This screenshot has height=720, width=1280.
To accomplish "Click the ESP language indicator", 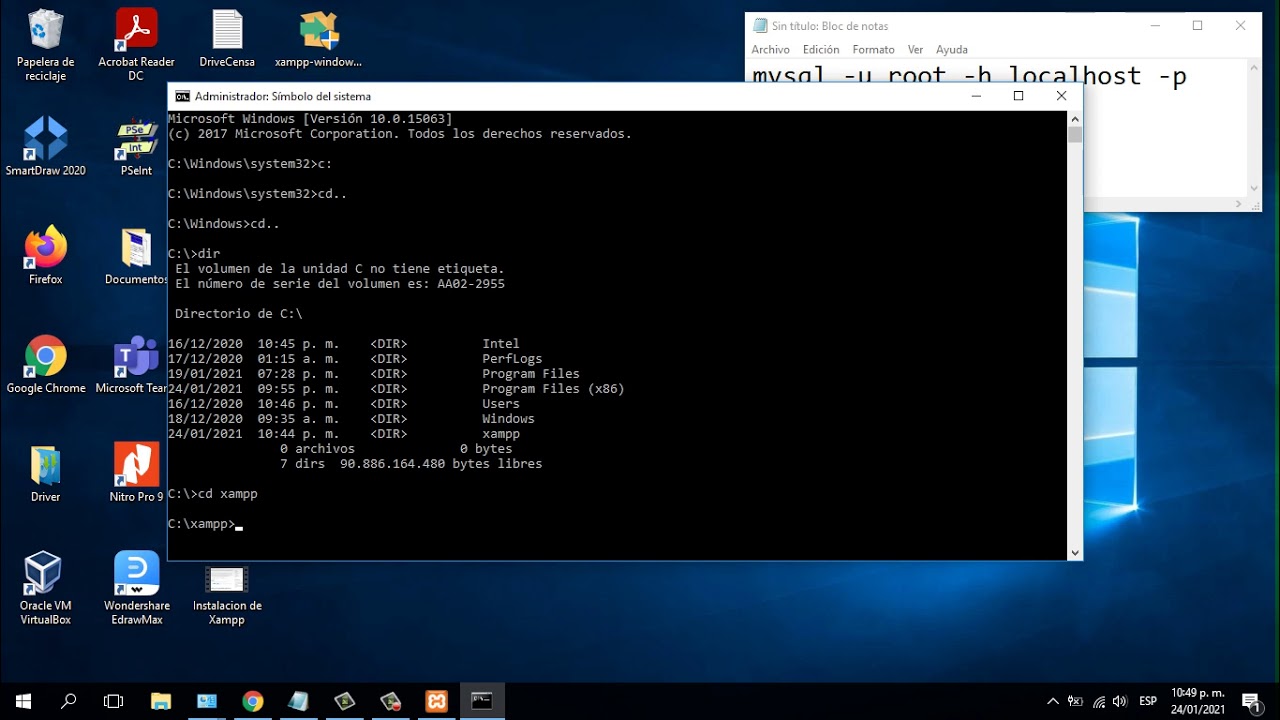I will coord(1148,701).
